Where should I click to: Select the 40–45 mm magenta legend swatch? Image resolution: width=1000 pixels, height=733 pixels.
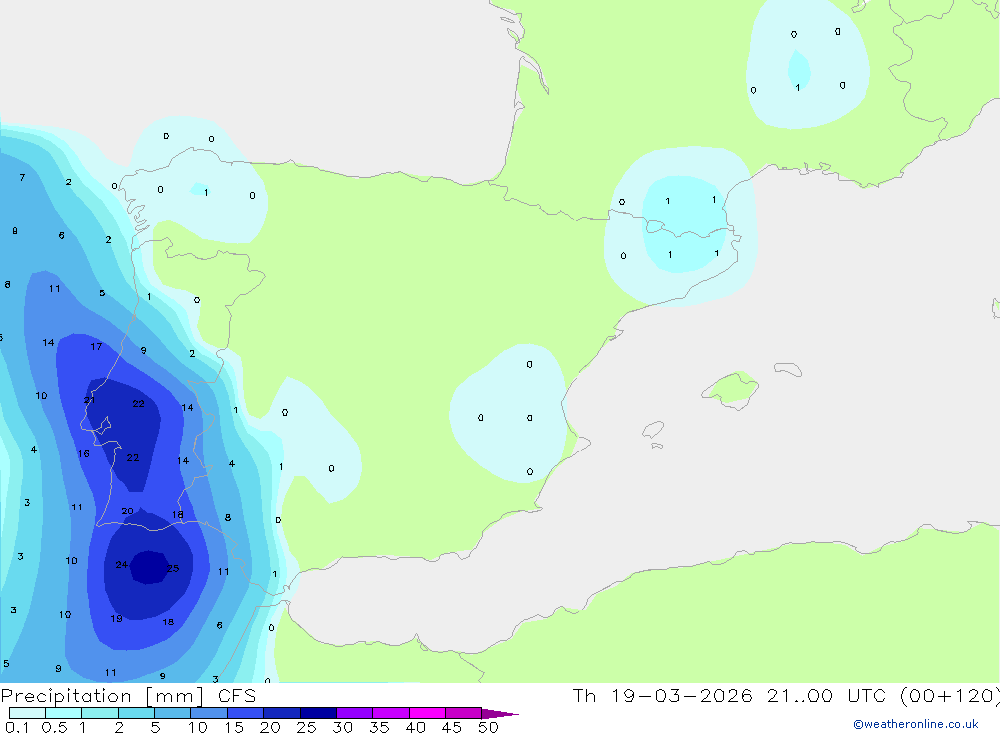tap(427, 713)
